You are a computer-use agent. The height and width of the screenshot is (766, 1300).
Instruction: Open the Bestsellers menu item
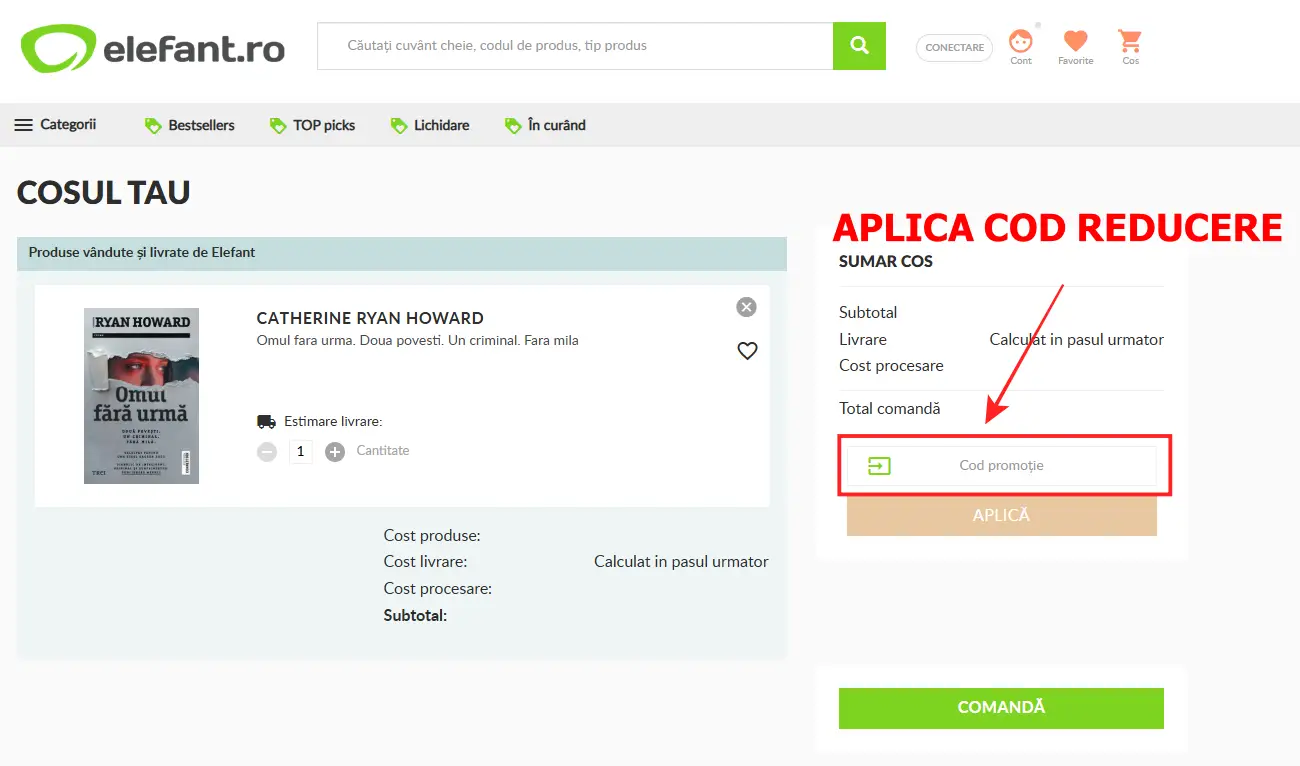190,125
